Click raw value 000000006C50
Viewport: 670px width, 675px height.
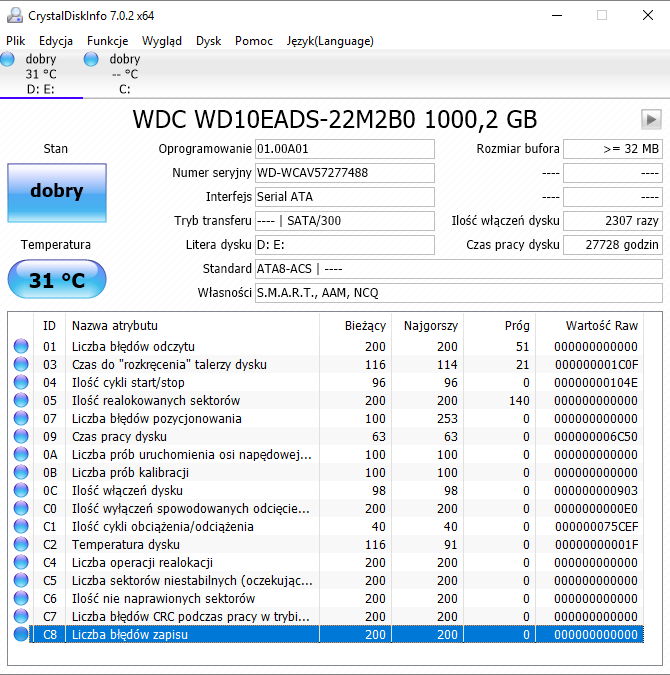pyautogui.click(x=596, y=437)
